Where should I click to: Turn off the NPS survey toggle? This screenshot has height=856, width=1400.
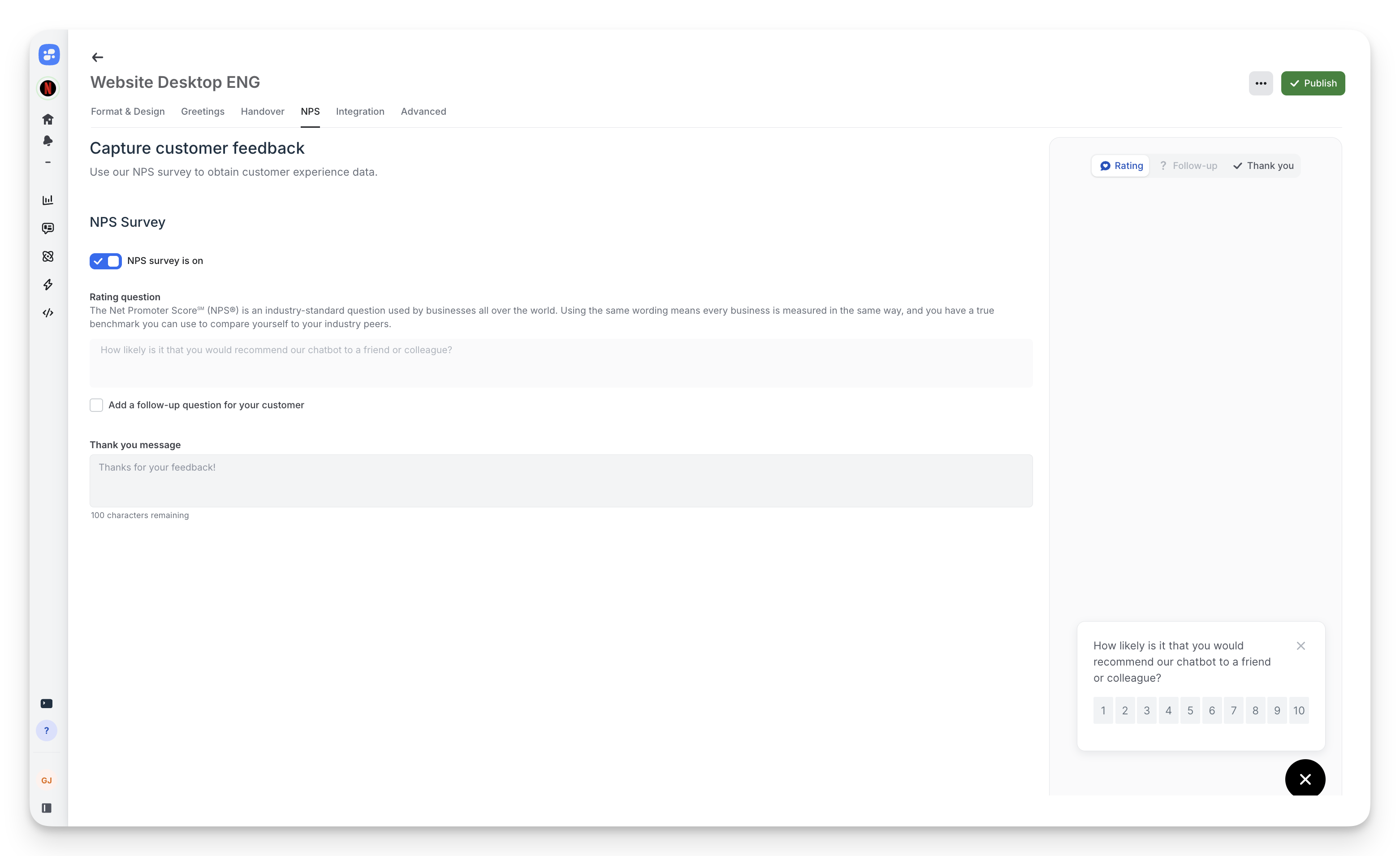(x=106, y=261)
